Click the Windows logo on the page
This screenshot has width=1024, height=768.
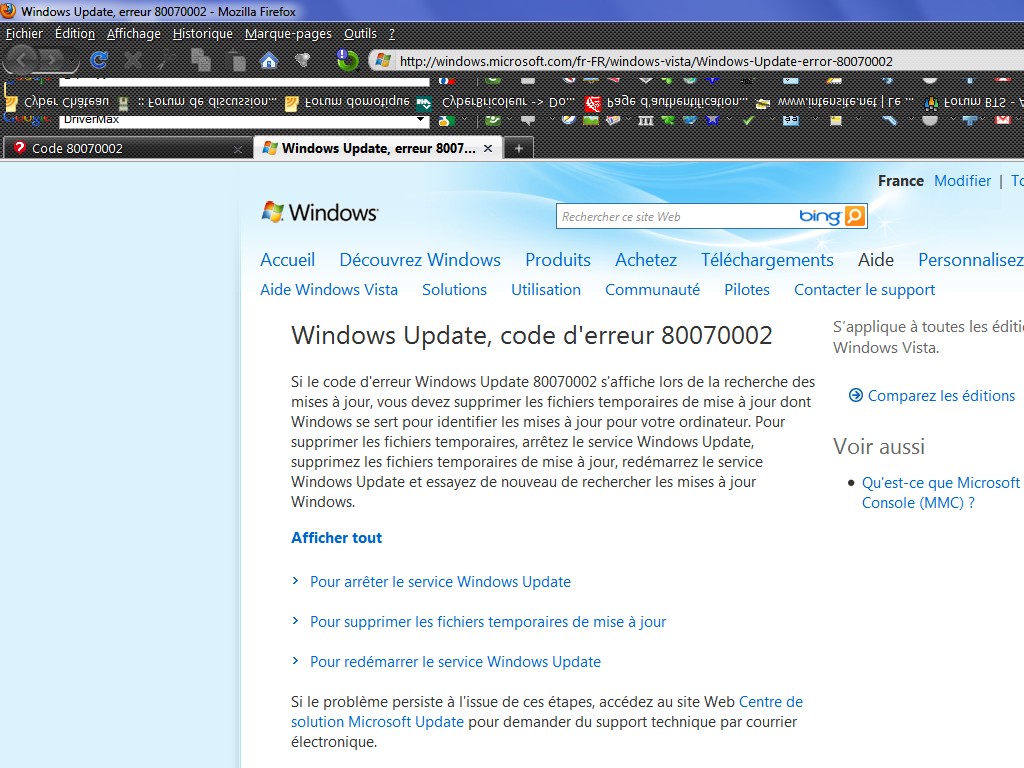[319, 212]
